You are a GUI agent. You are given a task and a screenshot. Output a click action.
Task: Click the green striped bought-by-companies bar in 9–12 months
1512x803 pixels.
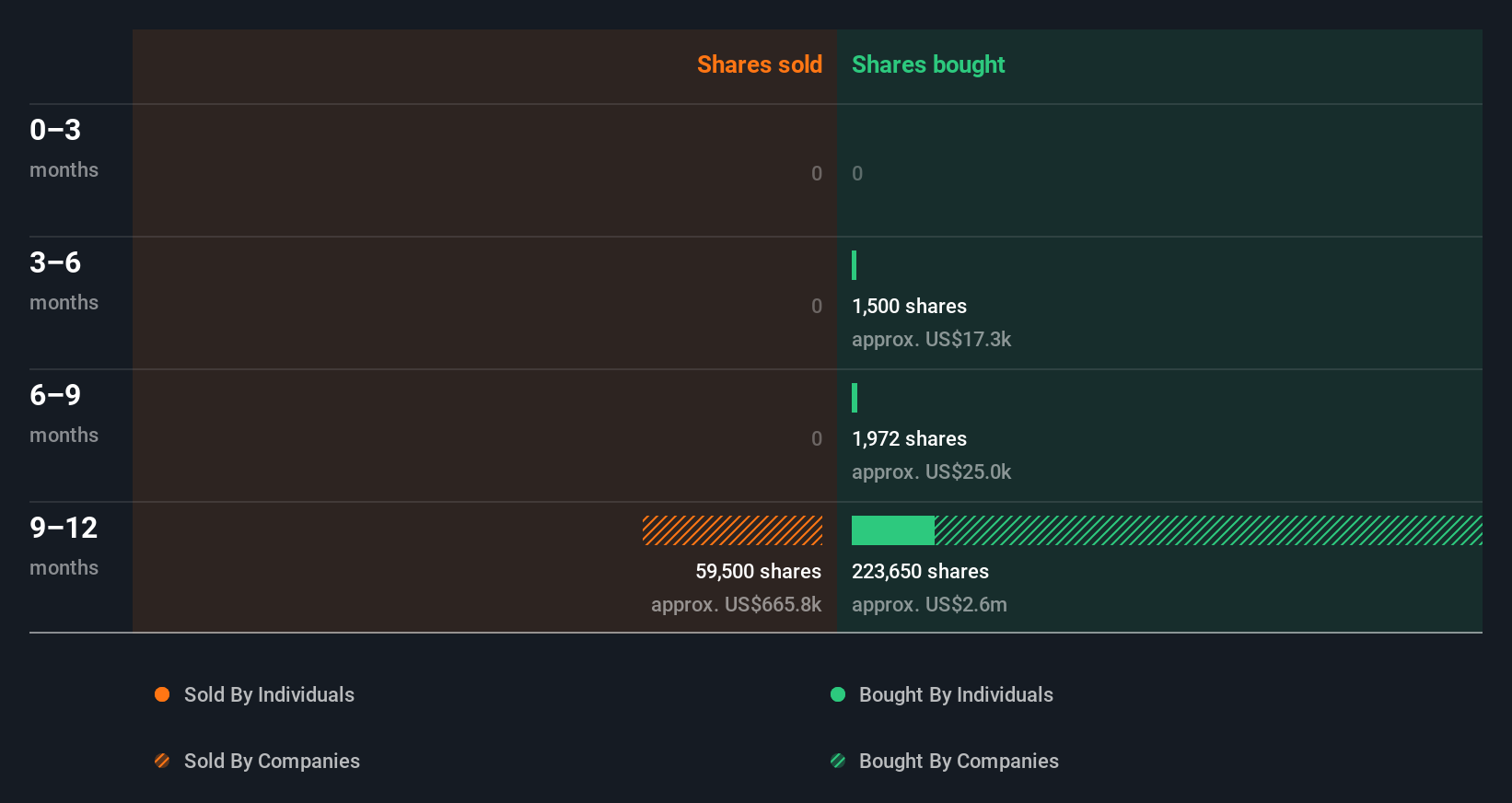pos(1208,530)
